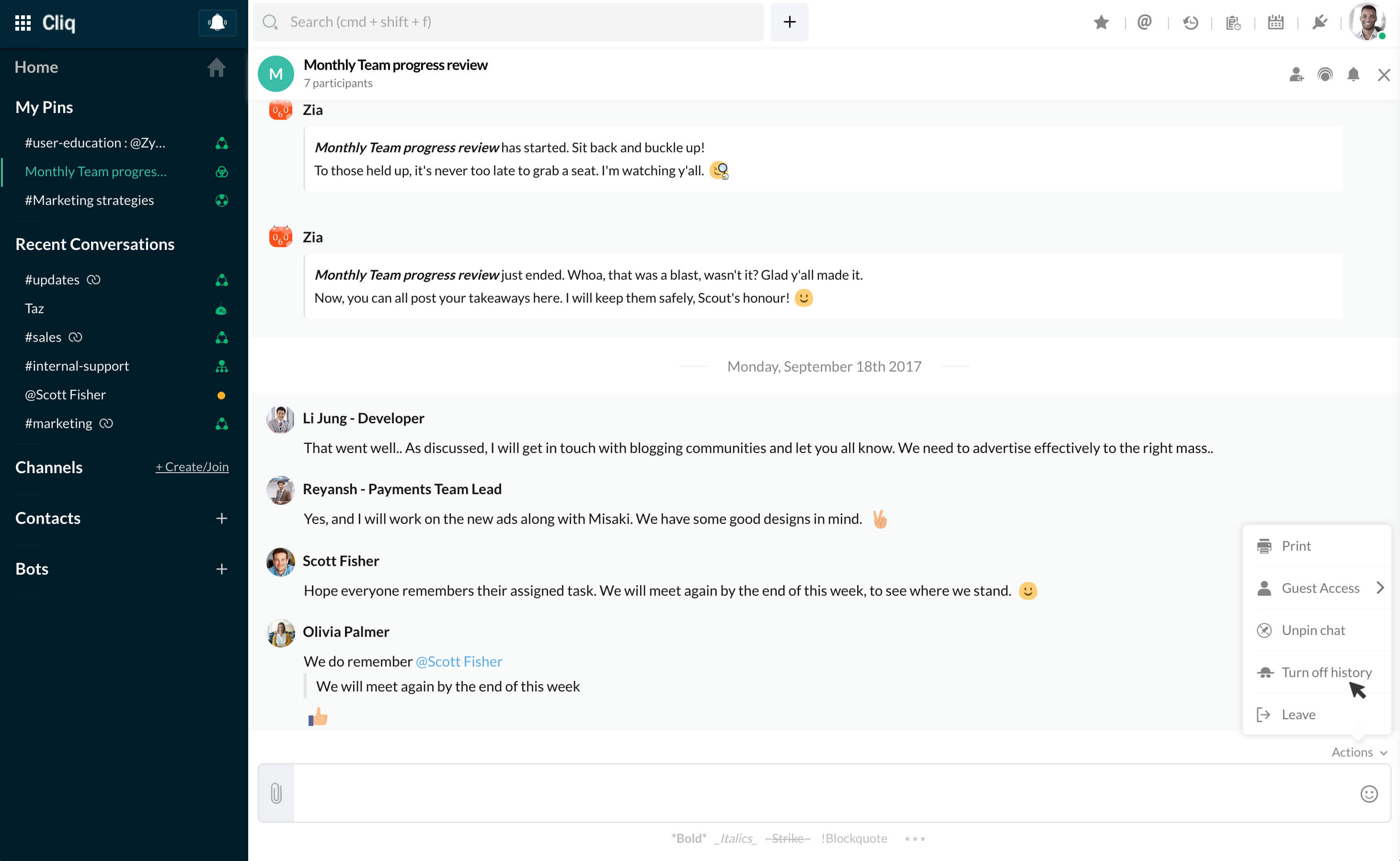Image resolution: width=1400 pixels, height=861 pixels.
Task: Click the Guest Access chevron arrow
Action: tap(1380, 588)
